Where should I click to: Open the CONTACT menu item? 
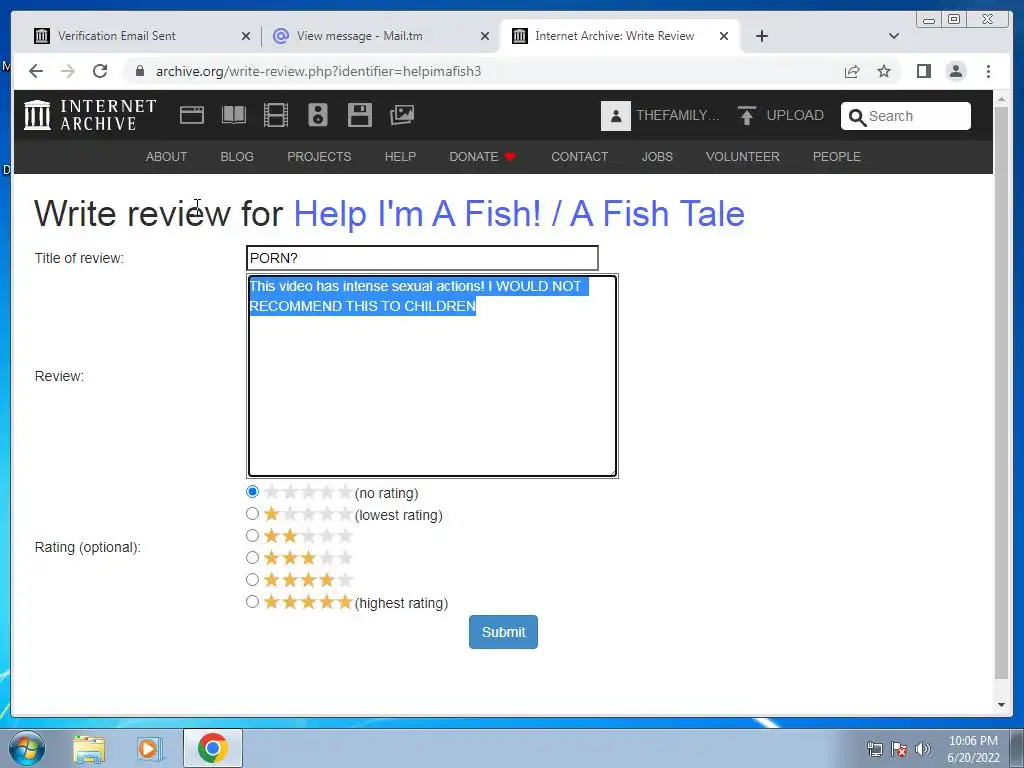(x=579, y=157)
